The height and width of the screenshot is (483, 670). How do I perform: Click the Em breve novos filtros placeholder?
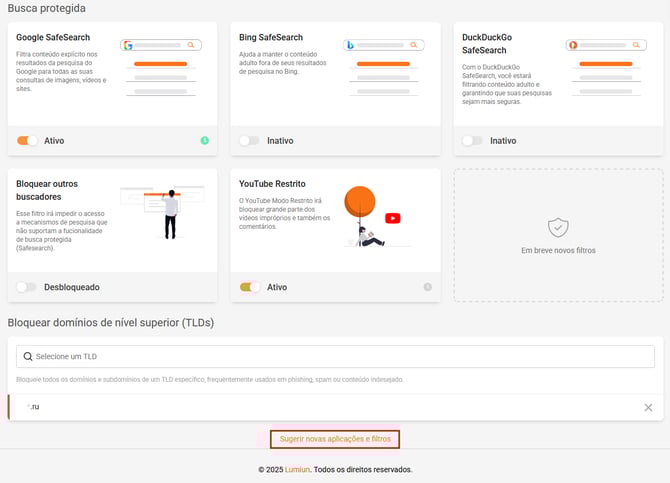click(558, 235)
